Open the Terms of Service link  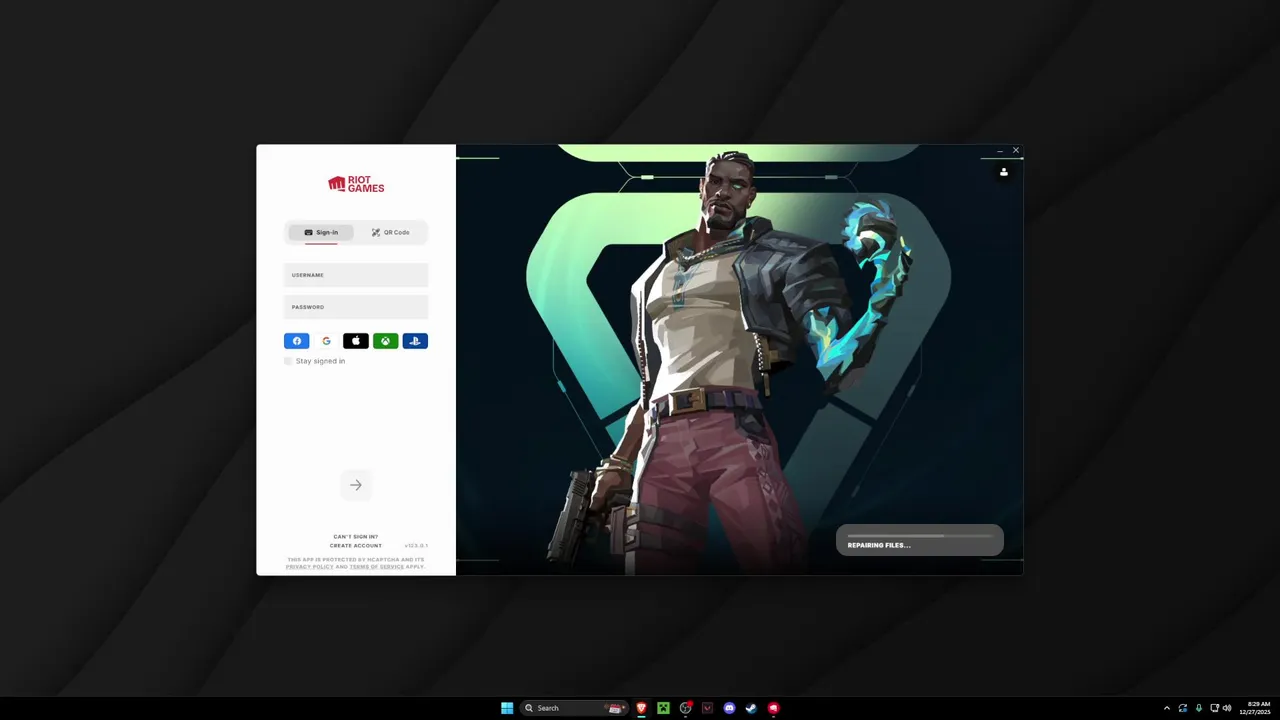click(377, 567)
